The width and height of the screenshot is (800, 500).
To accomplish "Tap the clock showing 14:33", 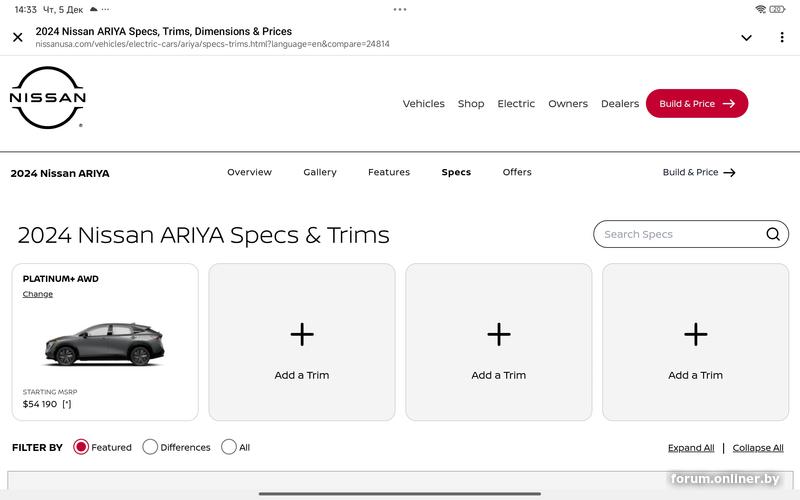I will pyautogui.click(x=26, y=10).
